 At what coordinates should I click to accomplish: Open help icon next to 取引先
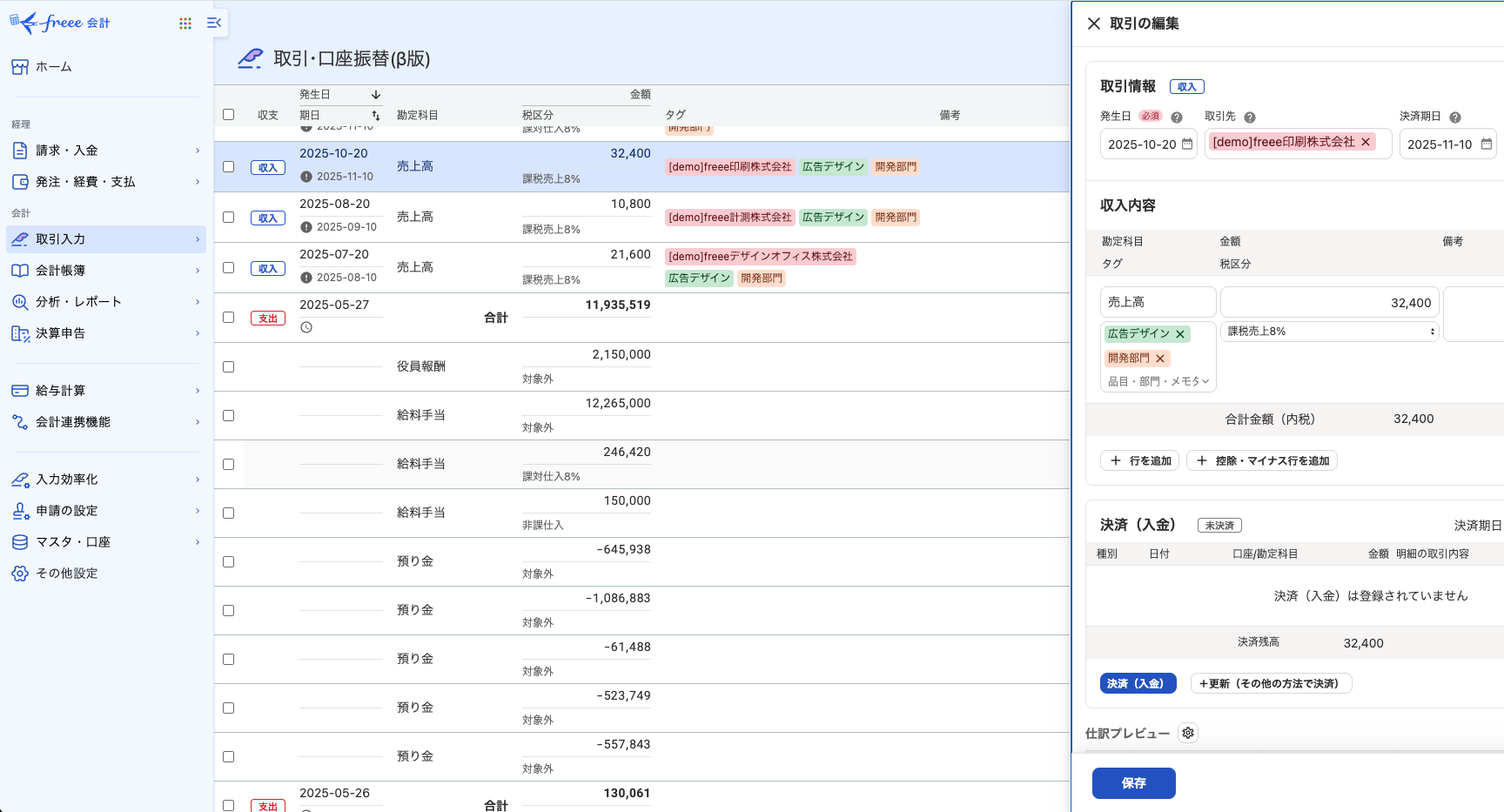click(x=1250, y=117)
